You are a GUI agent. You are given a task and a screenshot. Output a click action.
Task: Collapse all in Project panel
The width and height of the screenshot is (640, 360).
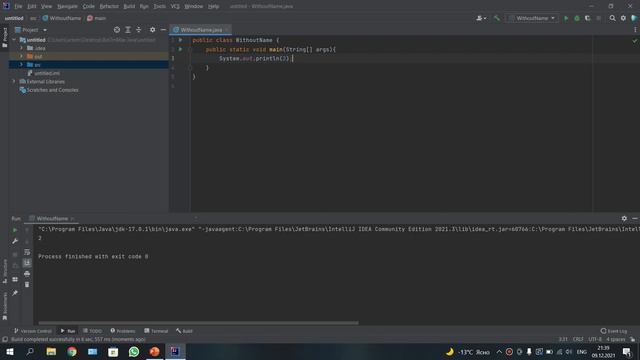coord(139,30)
